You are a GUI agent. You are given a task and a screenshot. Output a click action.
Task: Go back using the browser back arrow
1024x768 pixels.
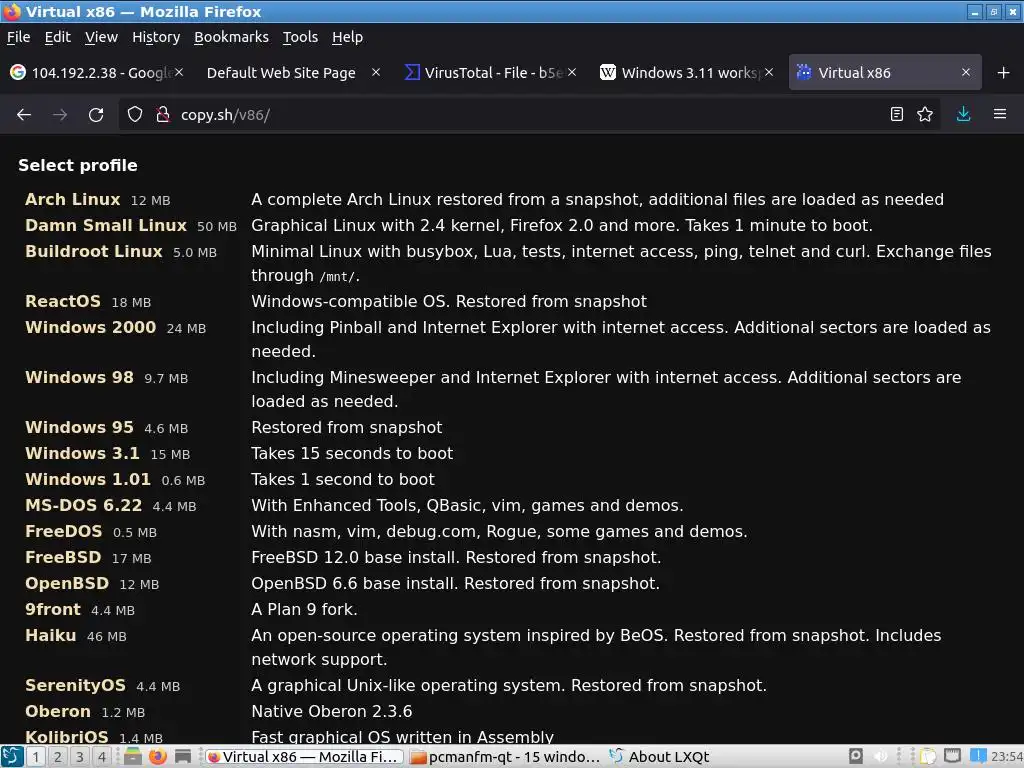24,115
